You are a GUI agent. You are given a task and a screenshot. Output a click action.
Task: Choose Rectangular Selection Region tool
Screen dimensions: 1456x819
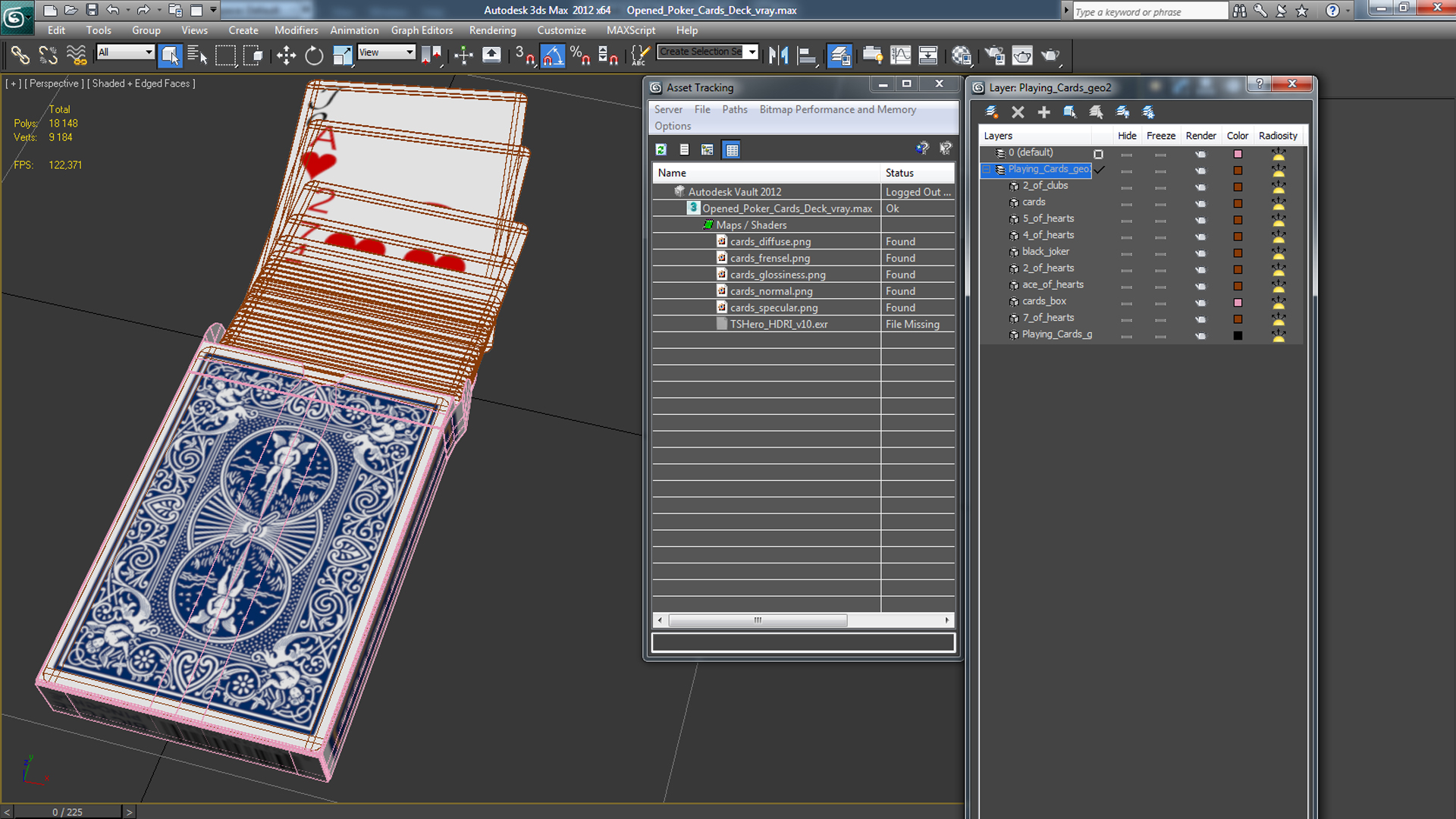225,55
